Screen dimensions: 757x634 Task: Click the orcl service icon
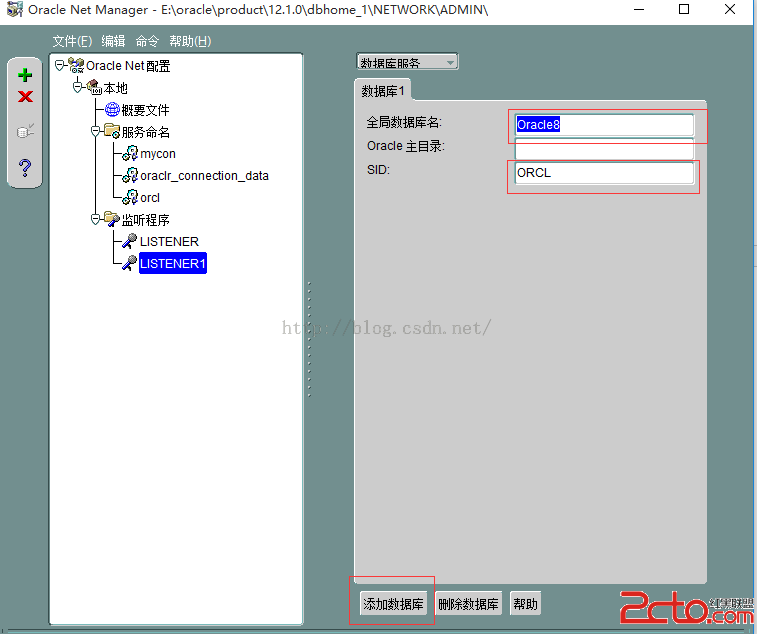click(130, 197)
